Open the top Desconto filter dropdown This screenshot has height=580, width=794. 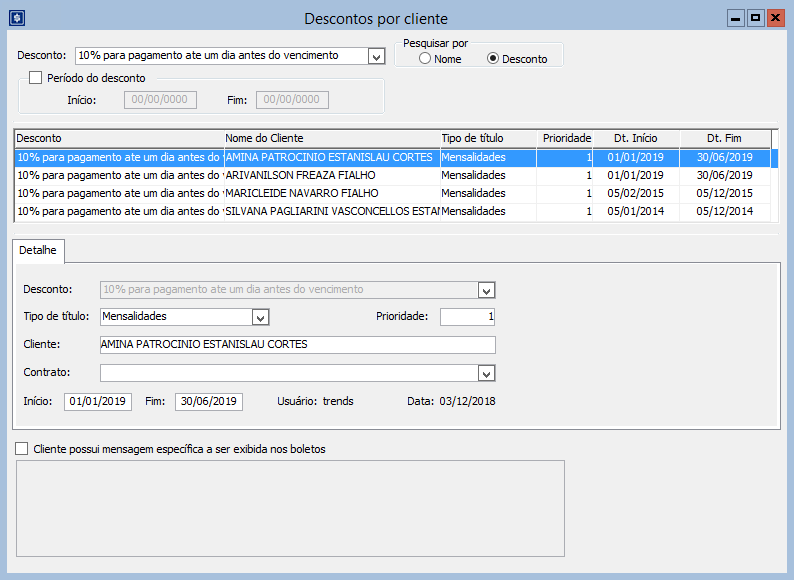(x=376, y=56)
